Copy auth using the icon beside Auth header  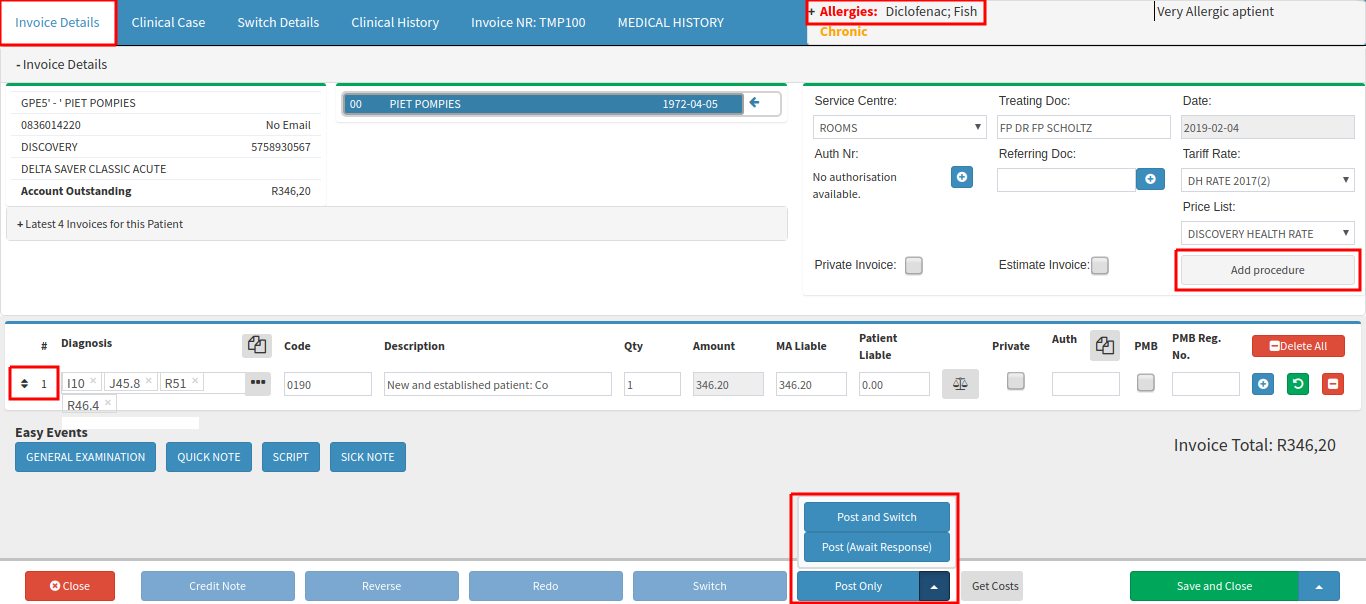[1105, 345]
